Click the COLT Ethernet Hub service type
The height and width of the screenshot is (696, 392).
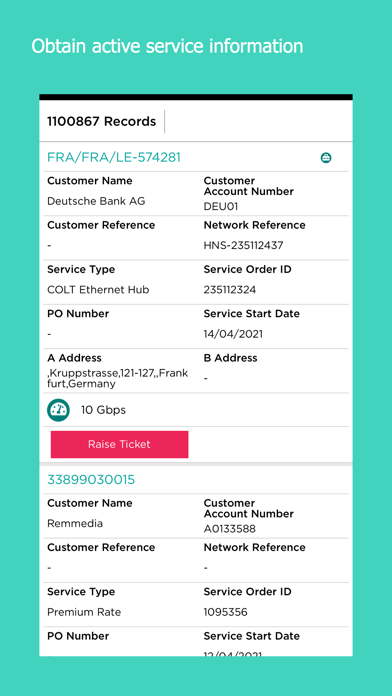(x=98, y=290)
